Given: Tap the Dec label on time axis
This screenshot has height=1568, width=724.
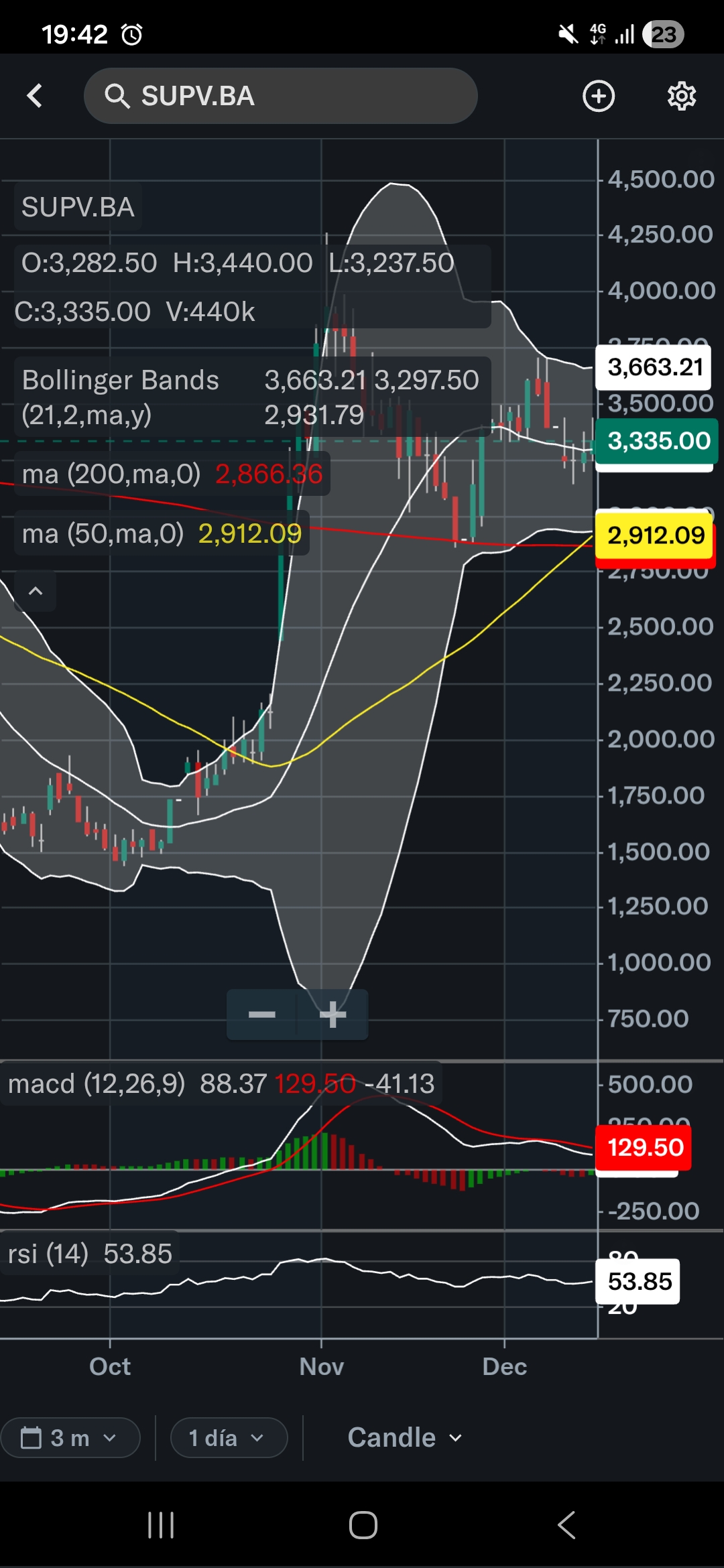Looking at the screenshot, I should pyautogui.click(x=504, y=1366).
